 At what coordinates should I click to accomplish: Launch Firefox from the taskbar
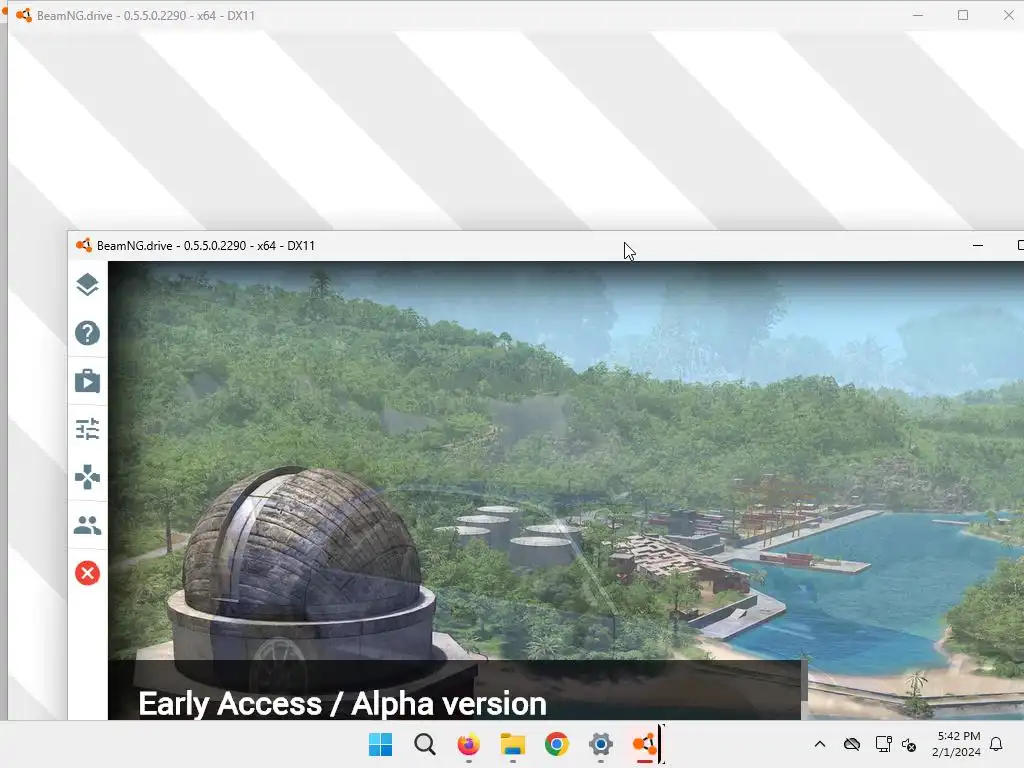click(468, 744)
